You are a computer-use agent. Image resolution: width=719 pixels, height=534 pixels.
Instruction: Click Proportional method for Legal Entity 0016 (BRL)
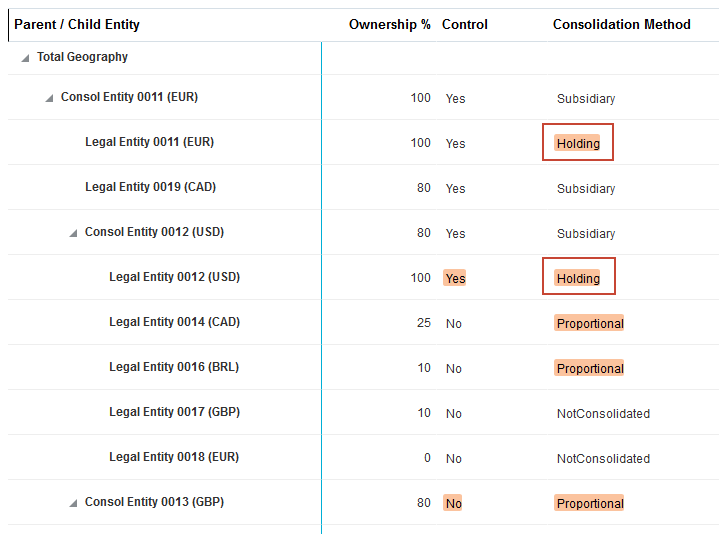[590, 368]
